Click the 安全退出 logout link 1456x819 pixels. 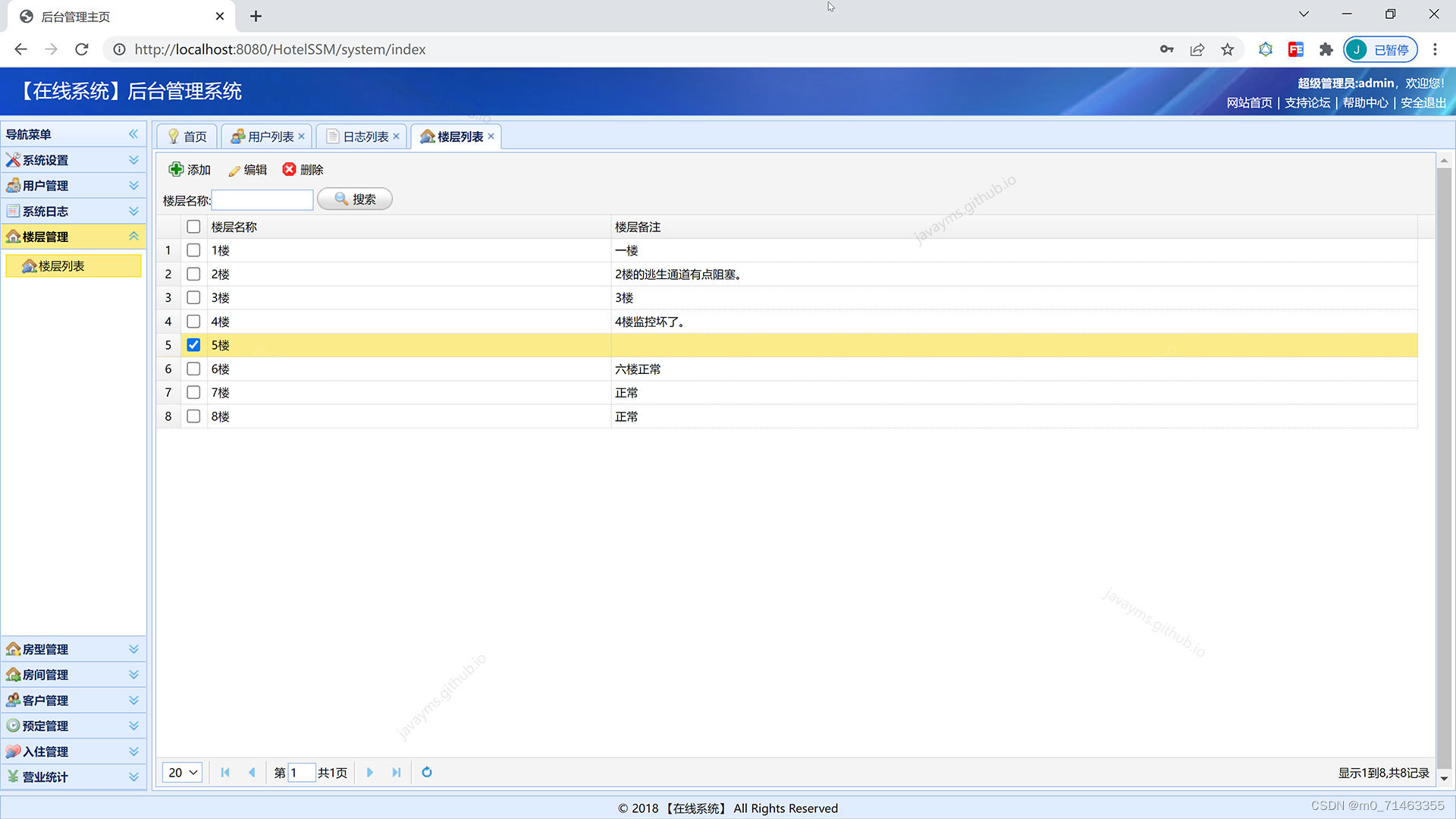[x=1423, y=102]
